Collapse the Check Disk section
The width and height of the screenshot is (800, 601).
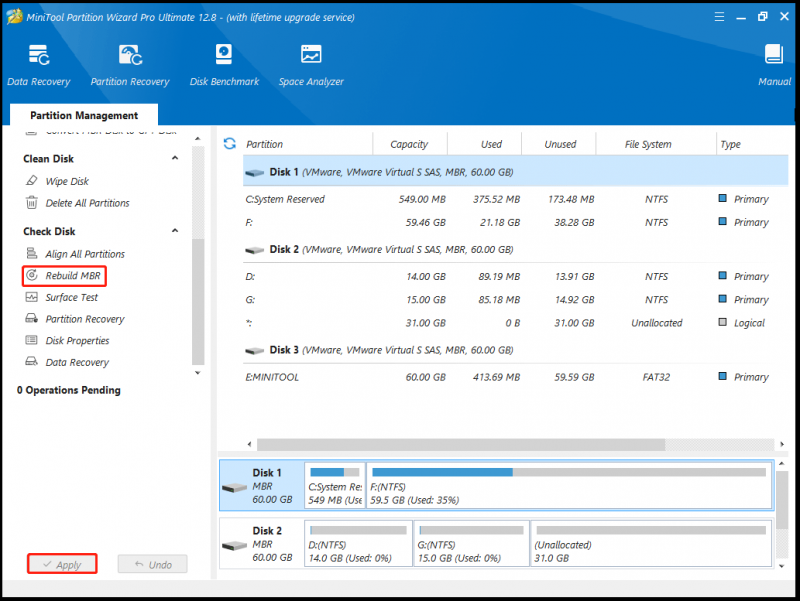click(x=175, y=231)
